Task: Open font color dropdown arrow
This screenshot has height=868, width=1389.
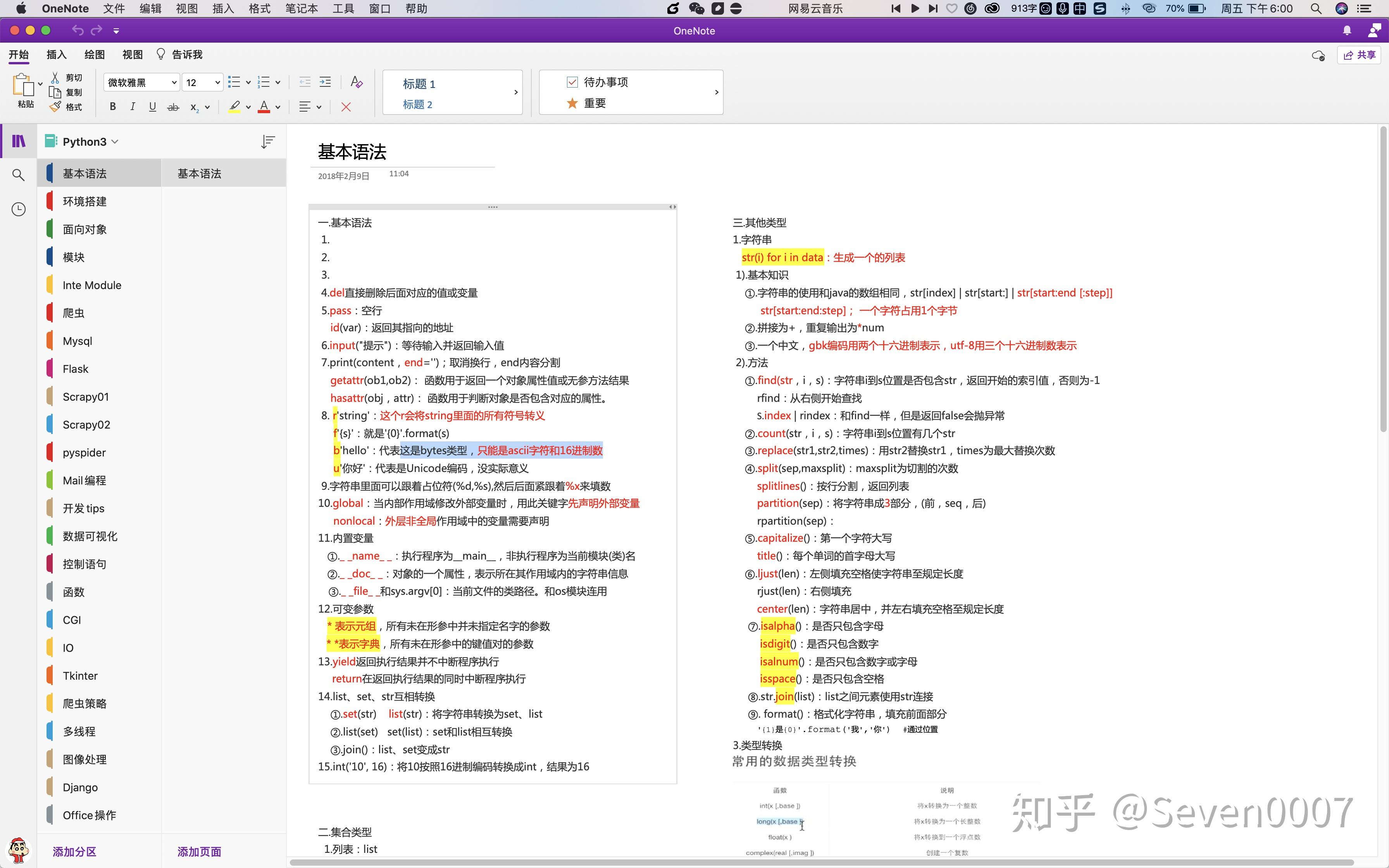Action: (x=278, y=107)
